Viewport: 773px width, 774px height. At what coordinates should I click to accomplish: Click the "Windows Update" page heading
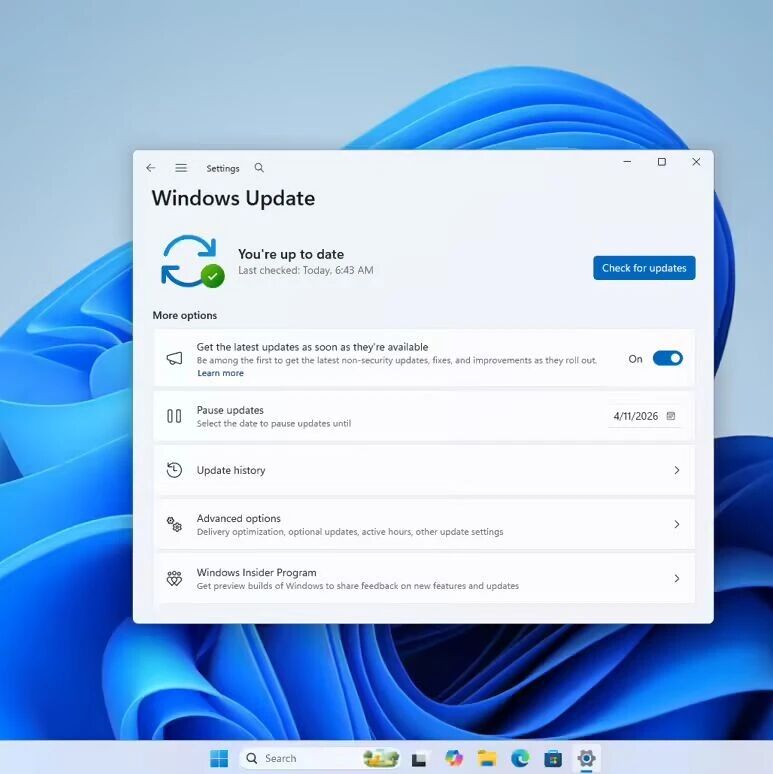pyautogui.click(x=233, y=198)
